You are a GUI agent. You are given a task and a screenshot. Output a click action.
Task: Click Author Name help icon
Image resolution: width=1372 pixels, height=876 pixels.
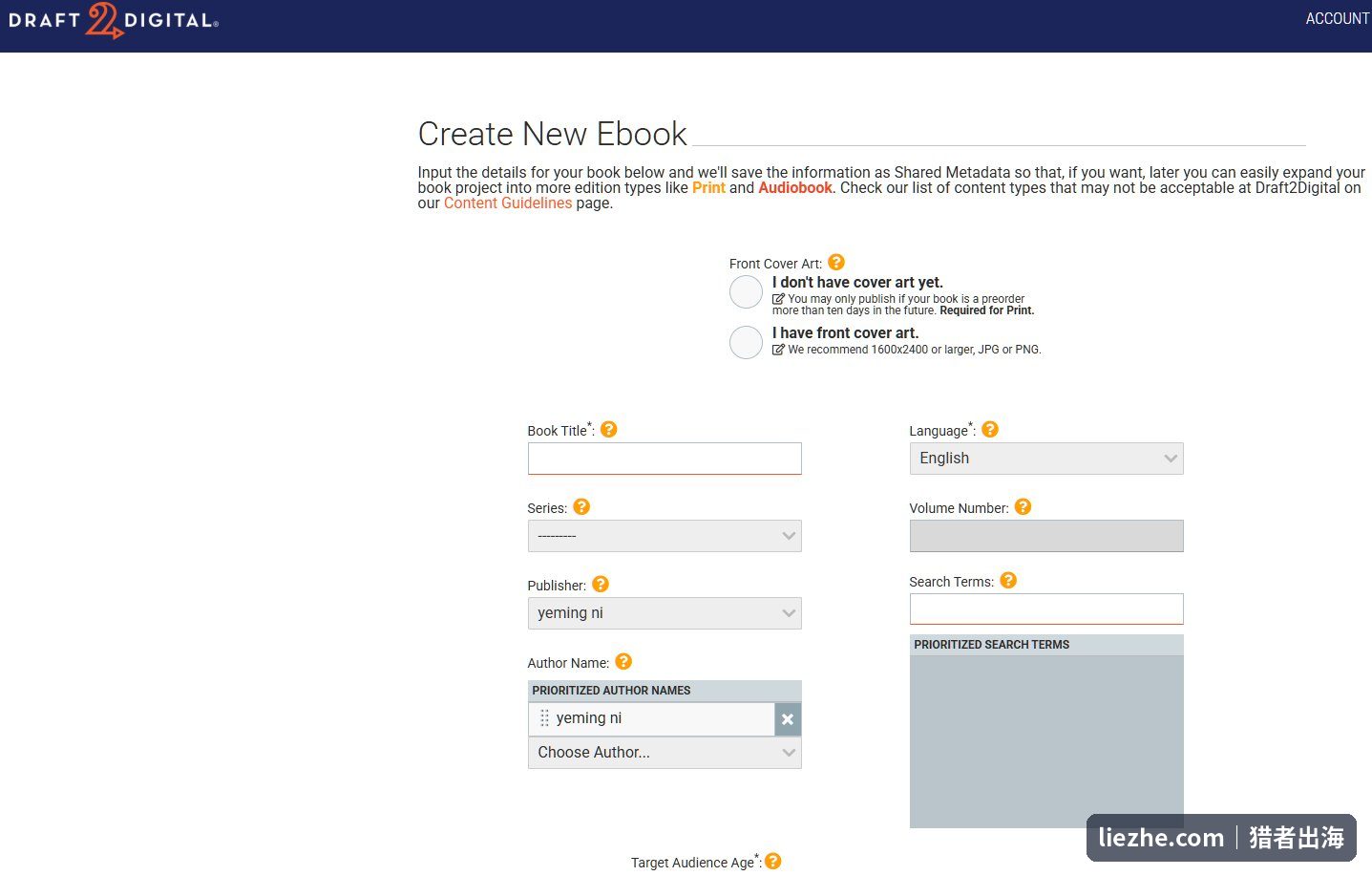(x=623, y=661)
